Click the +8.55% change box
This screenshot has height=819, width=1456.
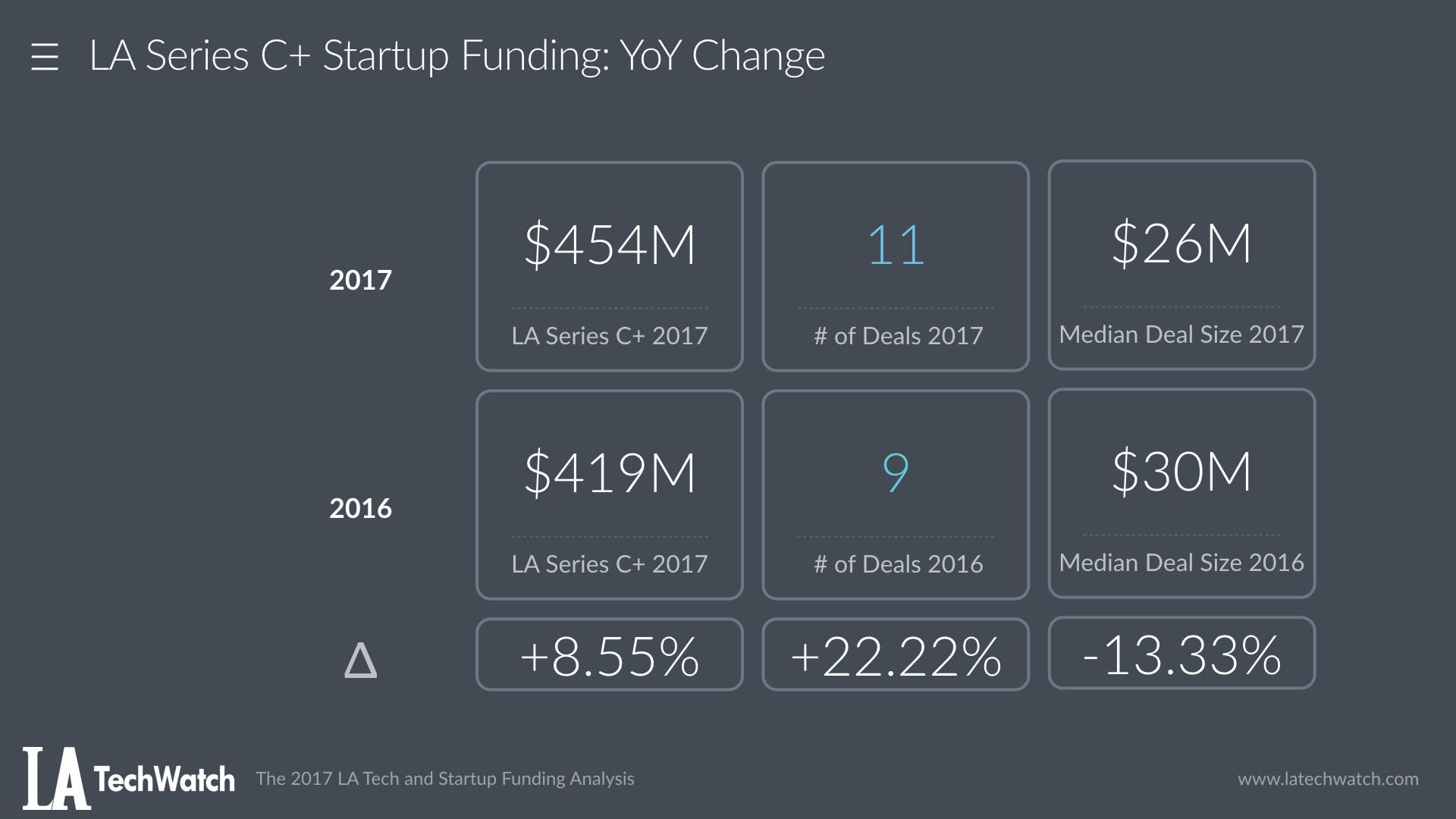click(609, 654)
